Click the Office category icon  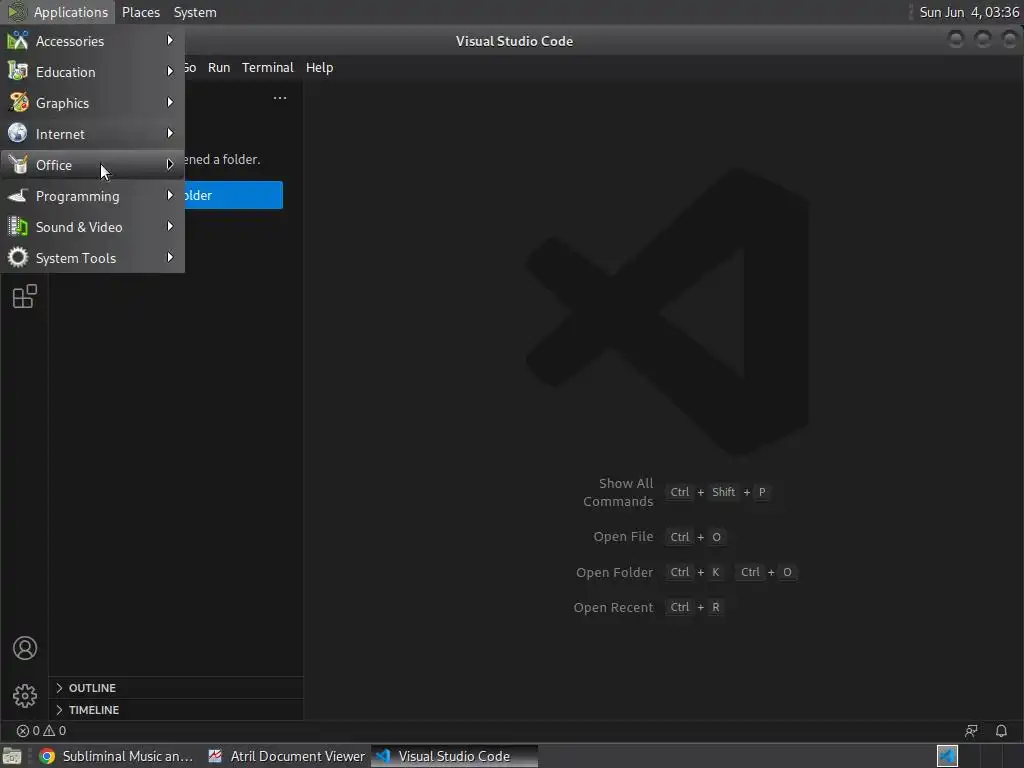click(x=18, y=165)
